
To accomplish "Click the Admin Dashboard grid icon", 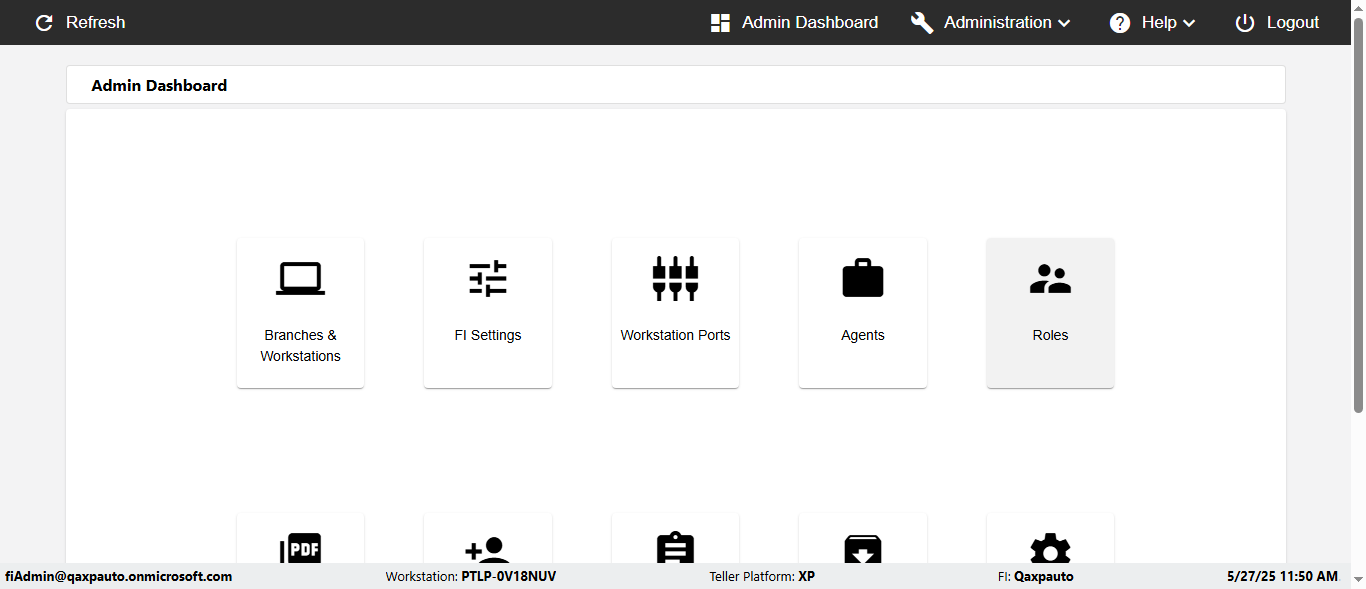I will click(x=720, y=23).
